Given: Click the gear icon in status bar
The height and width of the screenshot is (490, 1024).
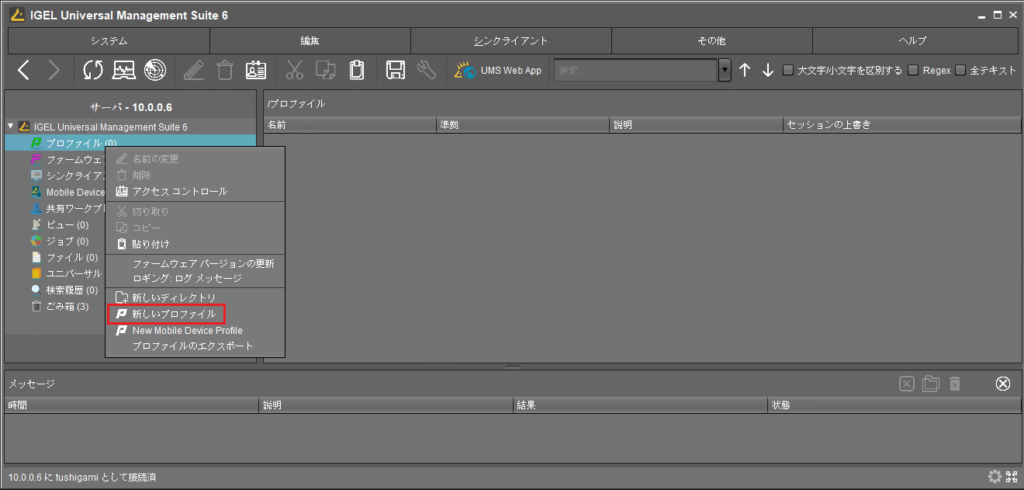Looking at the screenshot, I should point(994,476).
